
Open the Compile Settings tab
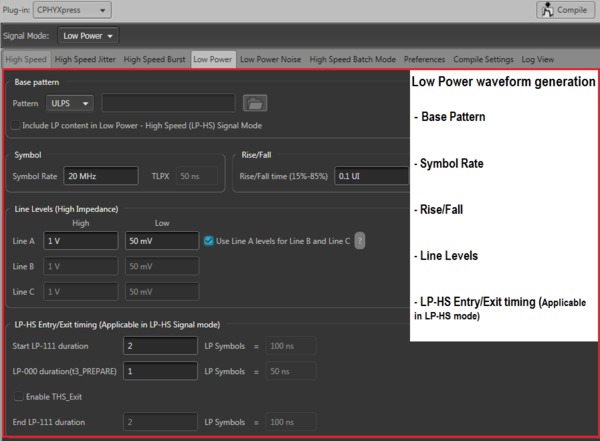483,59
